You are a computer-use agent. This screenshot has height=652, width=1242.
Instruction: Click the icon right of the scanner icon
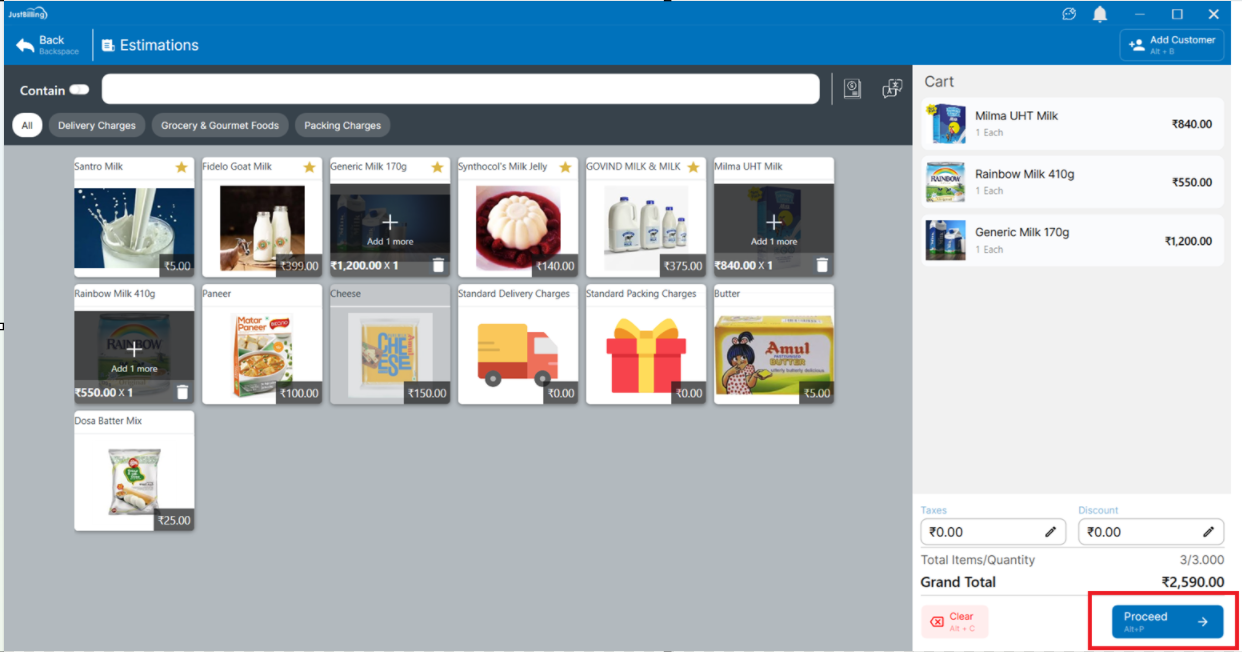(892, 89)
